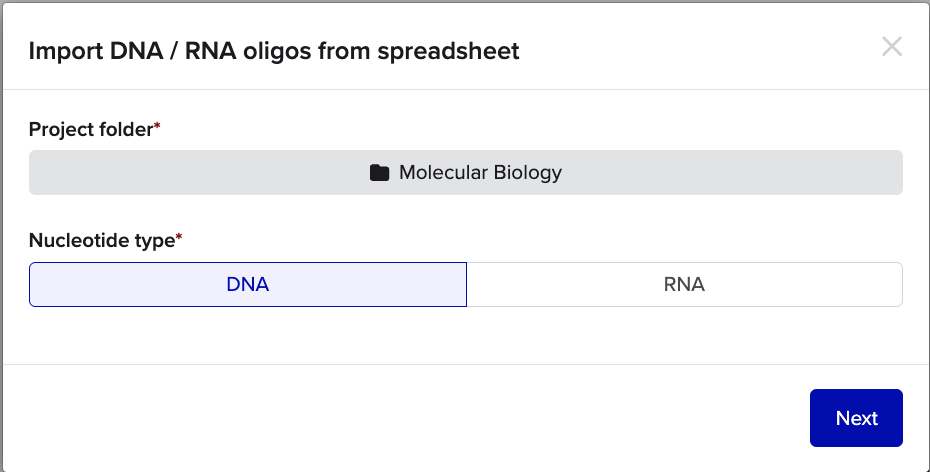The height and width of the screenshot is (472, 930).
Task: Click the folder icon beside Molecular Biology
Action: [379, 173]
